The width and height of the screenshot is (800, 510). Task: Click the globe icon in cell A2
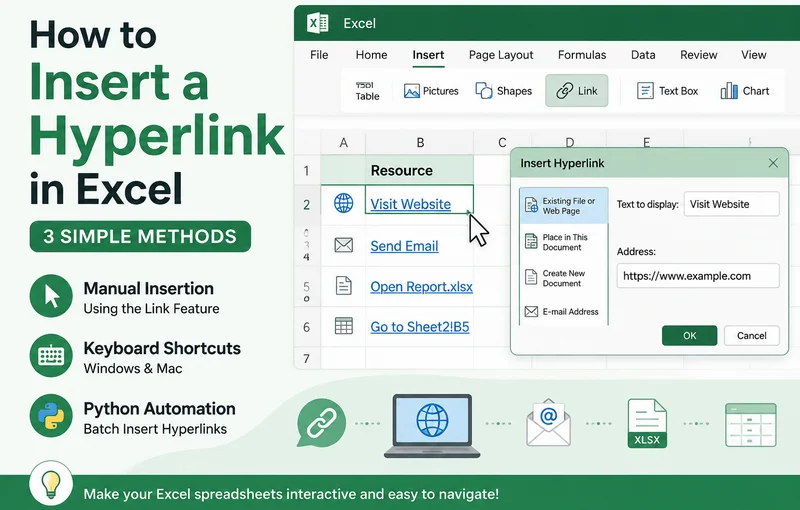pos(343,203)
